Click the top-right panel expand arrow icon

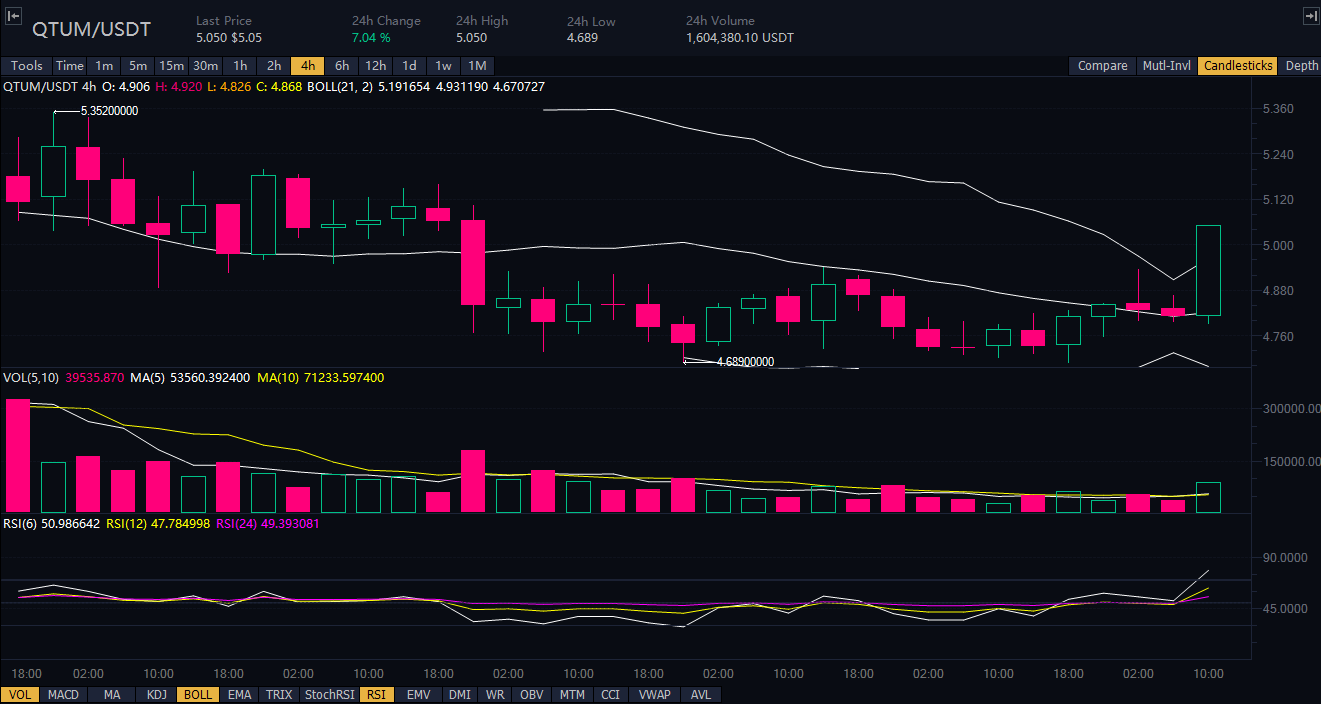1310,16
